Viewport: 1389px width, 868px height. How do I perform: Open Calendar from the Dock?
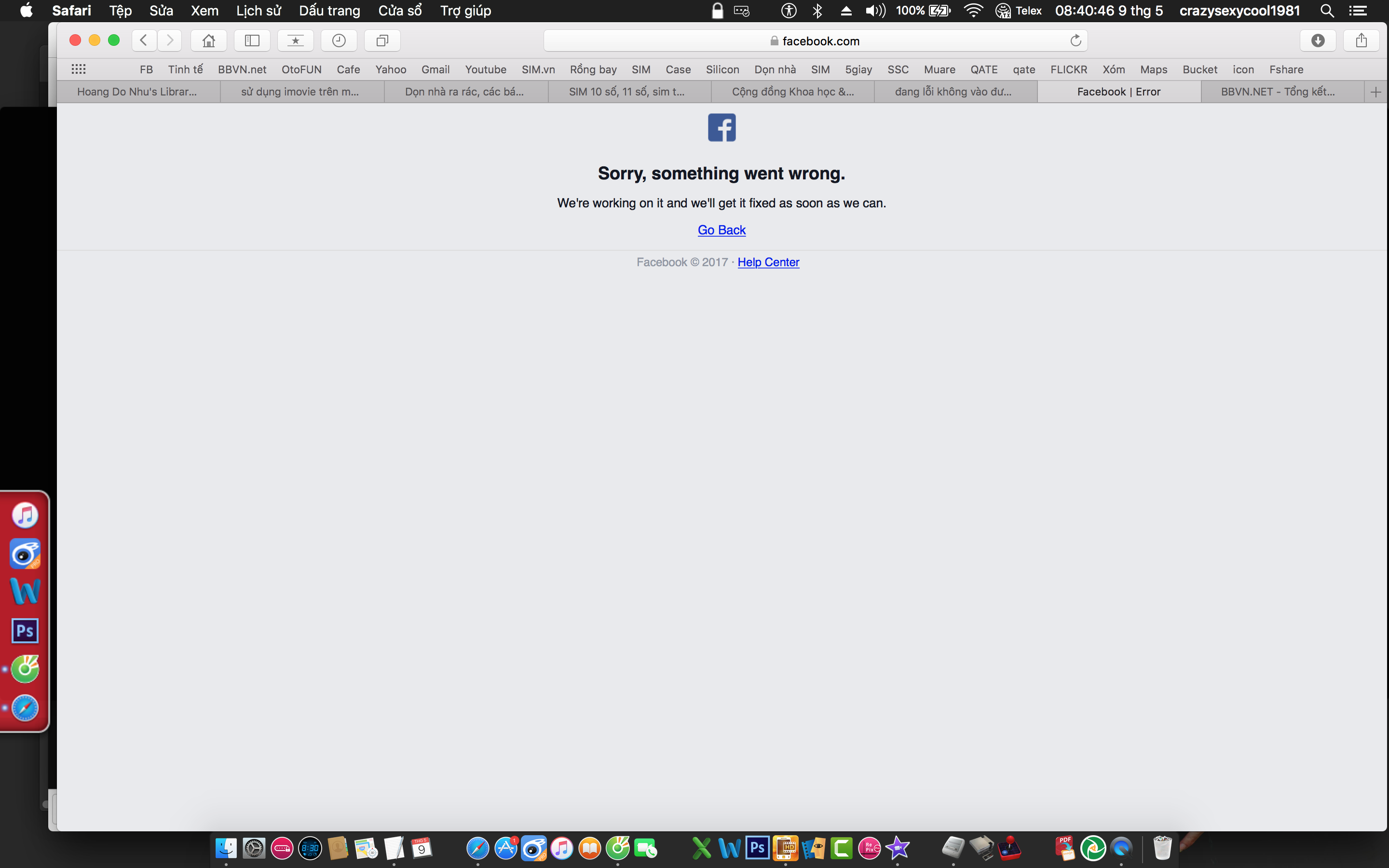click(422, 848)
